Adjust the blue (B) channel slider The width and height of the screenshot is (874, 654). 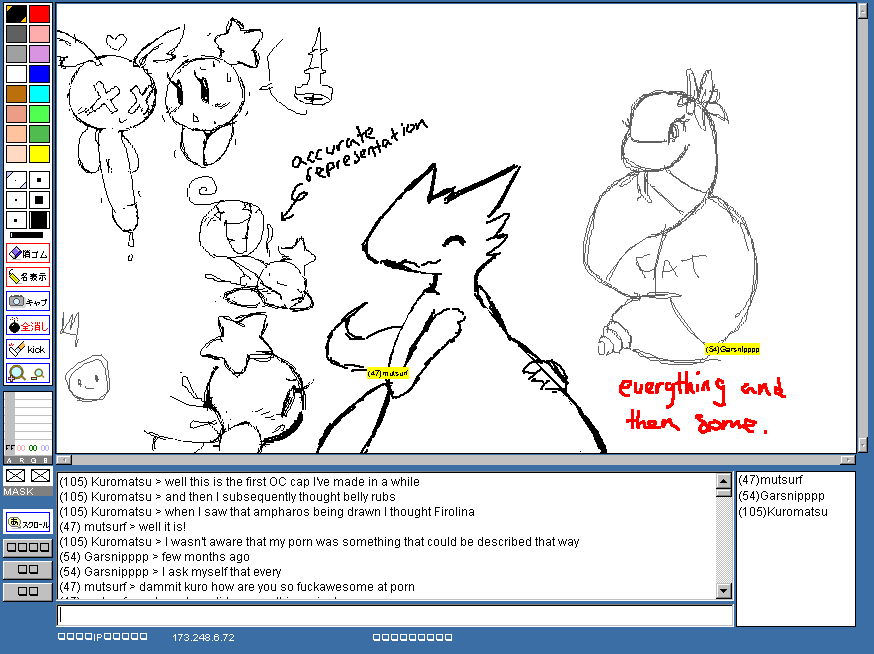[45, 424]
